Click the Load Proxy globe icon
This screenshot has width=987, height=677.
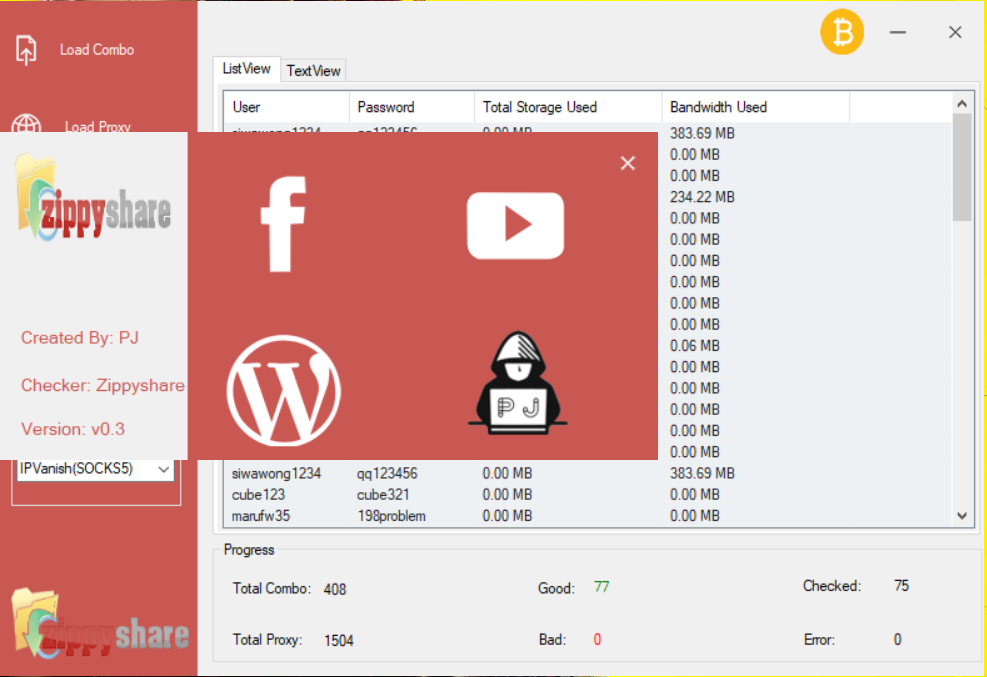pyautogui.click(x=26, y=123)
